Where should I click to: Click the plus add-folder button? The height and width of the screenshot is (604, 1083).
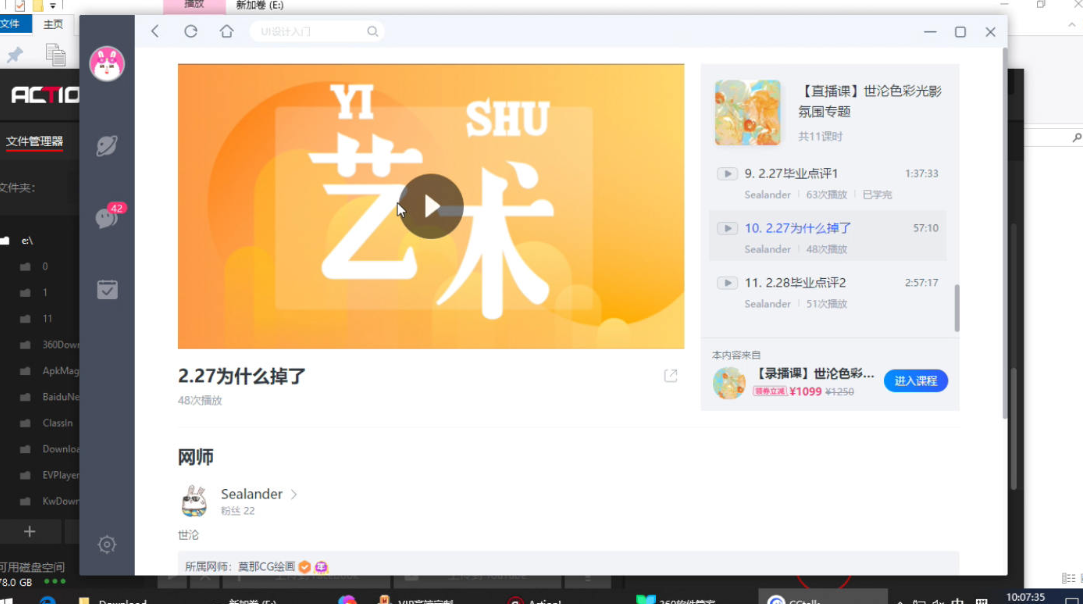[29, 531]
